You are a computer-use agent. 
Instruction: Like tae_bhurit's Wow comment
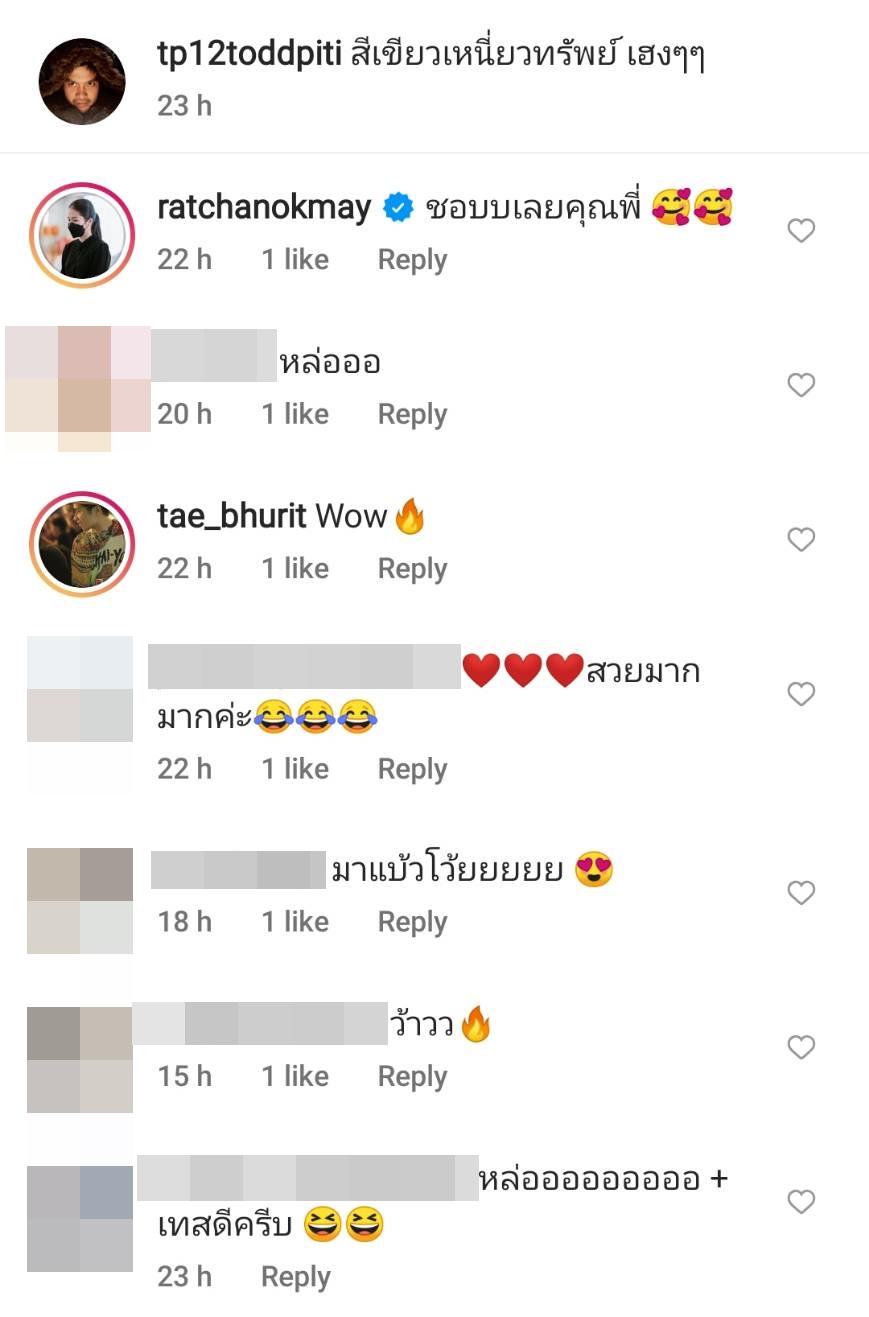801,540
